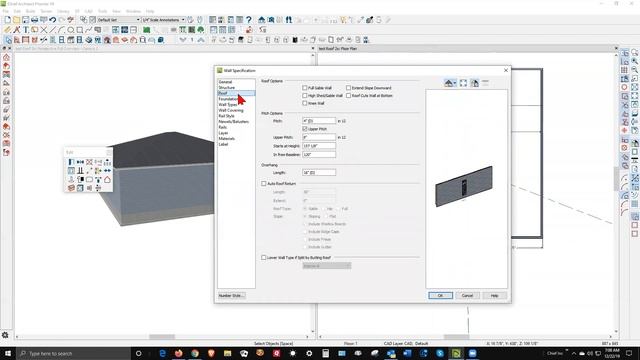The width and height of the screenshot is (640, 360).
Task: Click the magnifier zoom icon in right toolbar
Action: pos(635,61)
